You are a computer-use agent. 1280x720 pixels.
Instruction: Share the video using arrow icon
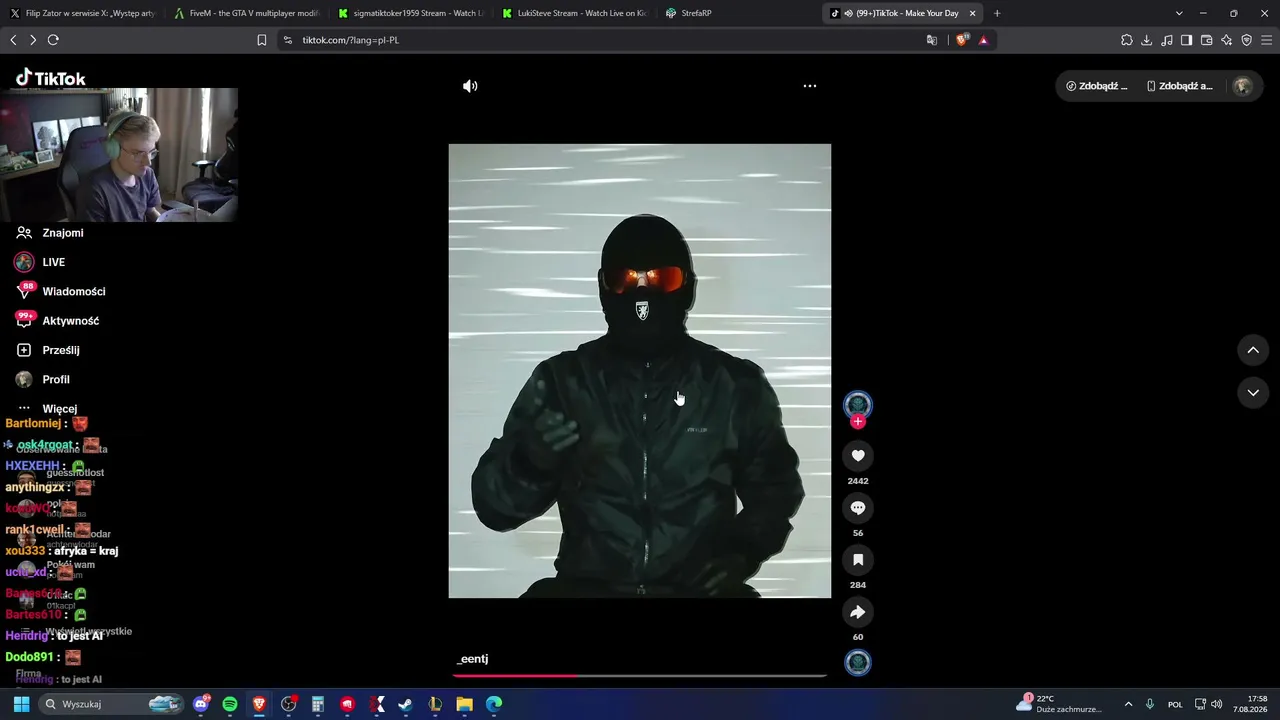[857, 612]
